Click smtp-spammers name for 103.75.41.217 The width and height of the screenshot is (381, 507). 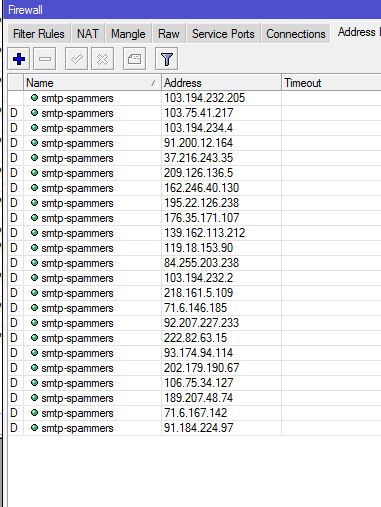click(77, 113)
